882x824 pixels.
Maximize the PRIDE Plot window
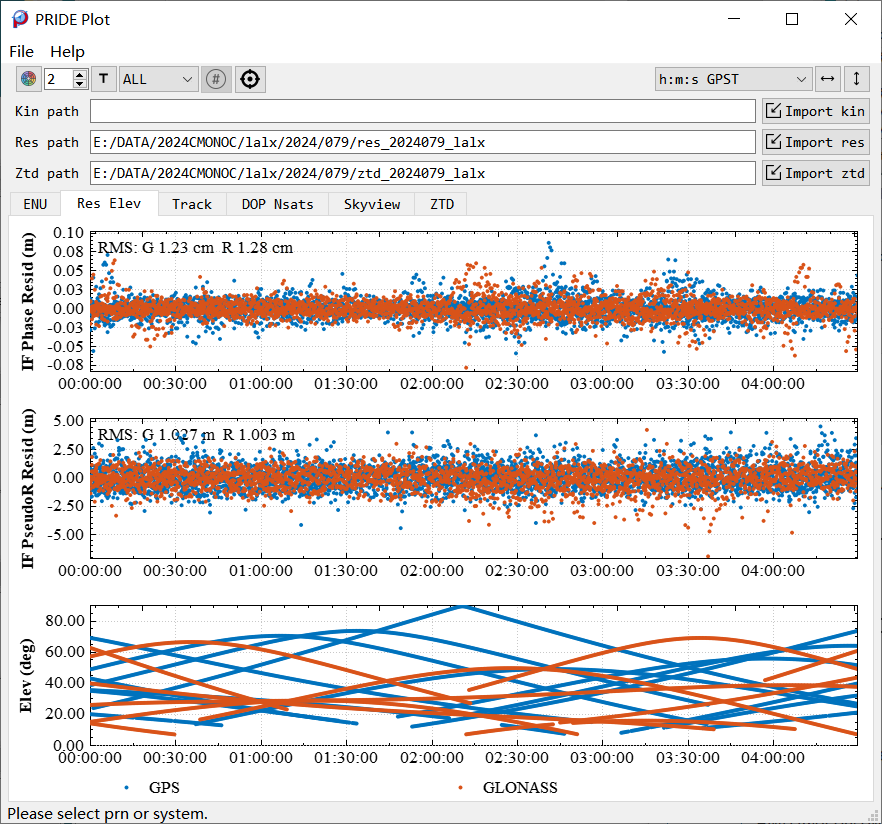(792, 19)
